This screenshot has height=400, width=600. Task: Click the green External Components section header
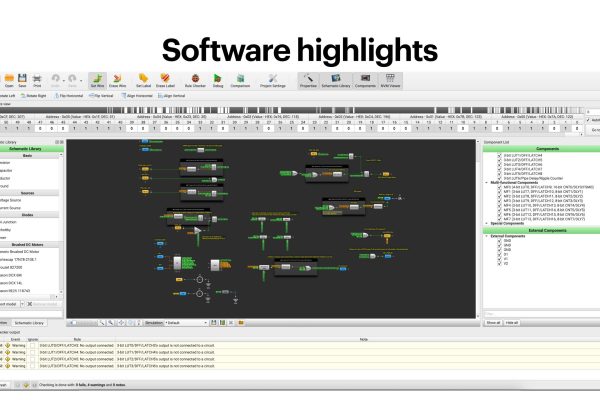coord(541,230)
